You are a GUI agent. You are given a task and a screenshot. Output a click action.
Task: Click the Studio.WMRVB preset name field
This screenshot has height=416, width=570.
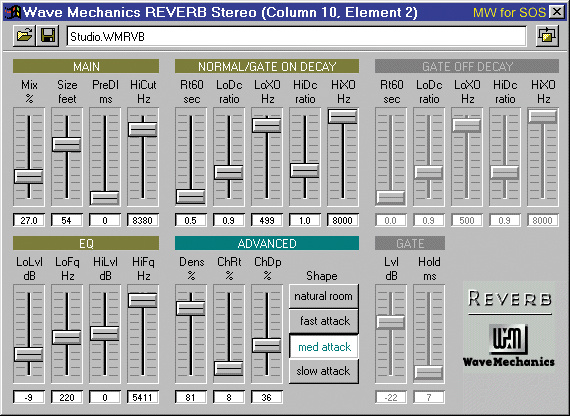(x=296, y=36)
